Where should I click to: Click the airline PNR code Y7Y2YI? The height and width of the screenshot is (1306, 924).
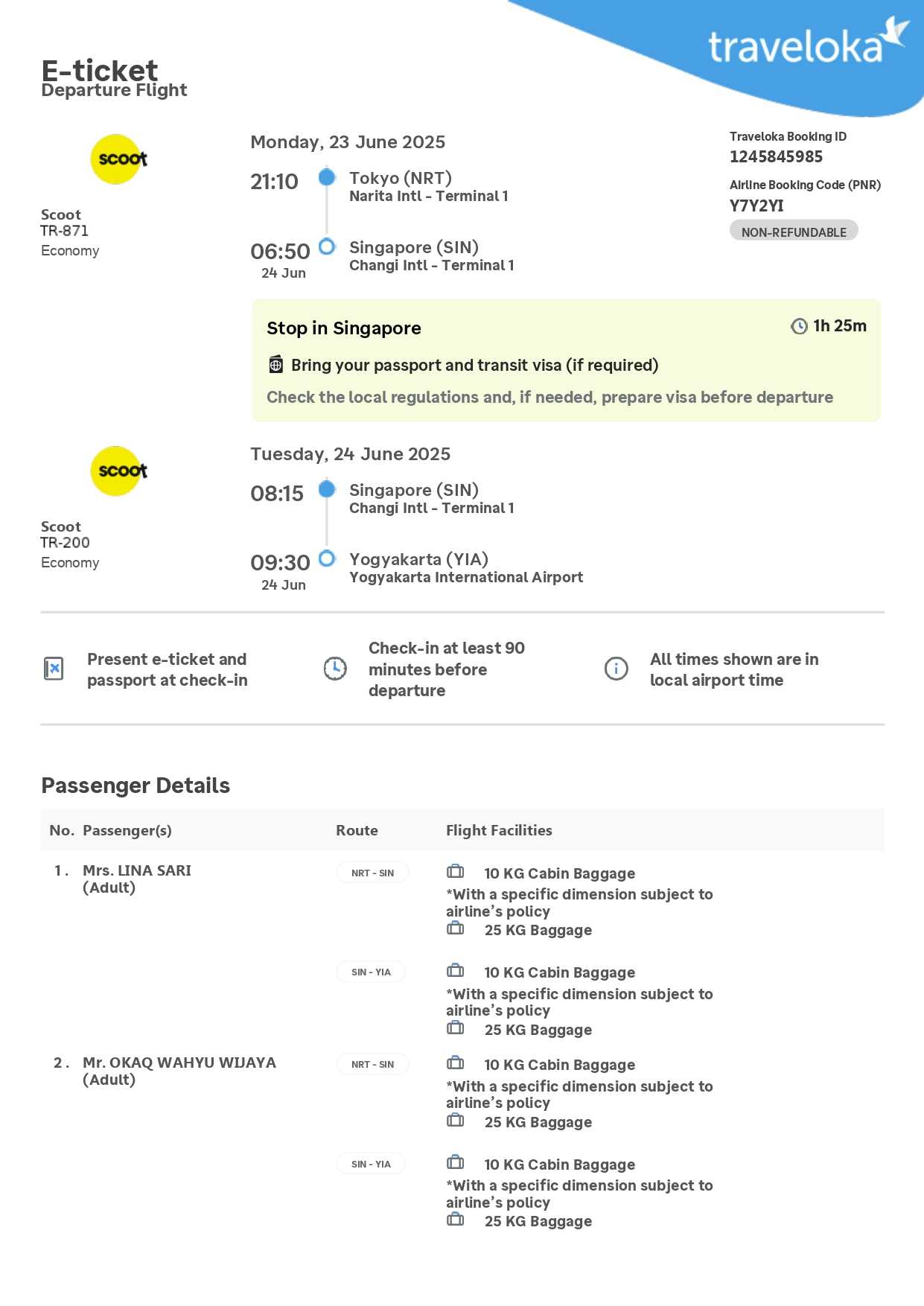click(756, 206)
